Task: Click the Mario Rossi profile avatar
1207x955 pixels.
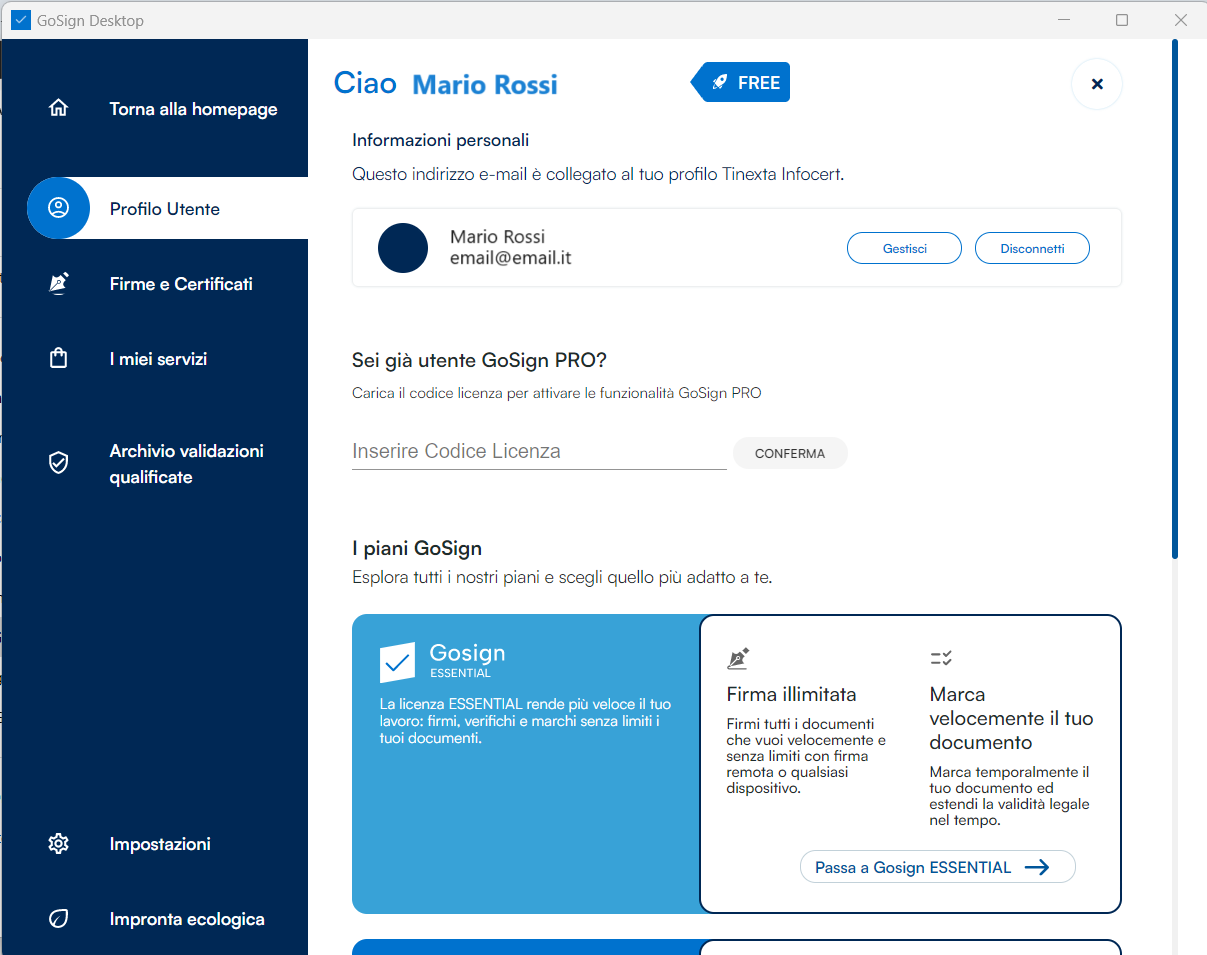Action: (403, 248)
